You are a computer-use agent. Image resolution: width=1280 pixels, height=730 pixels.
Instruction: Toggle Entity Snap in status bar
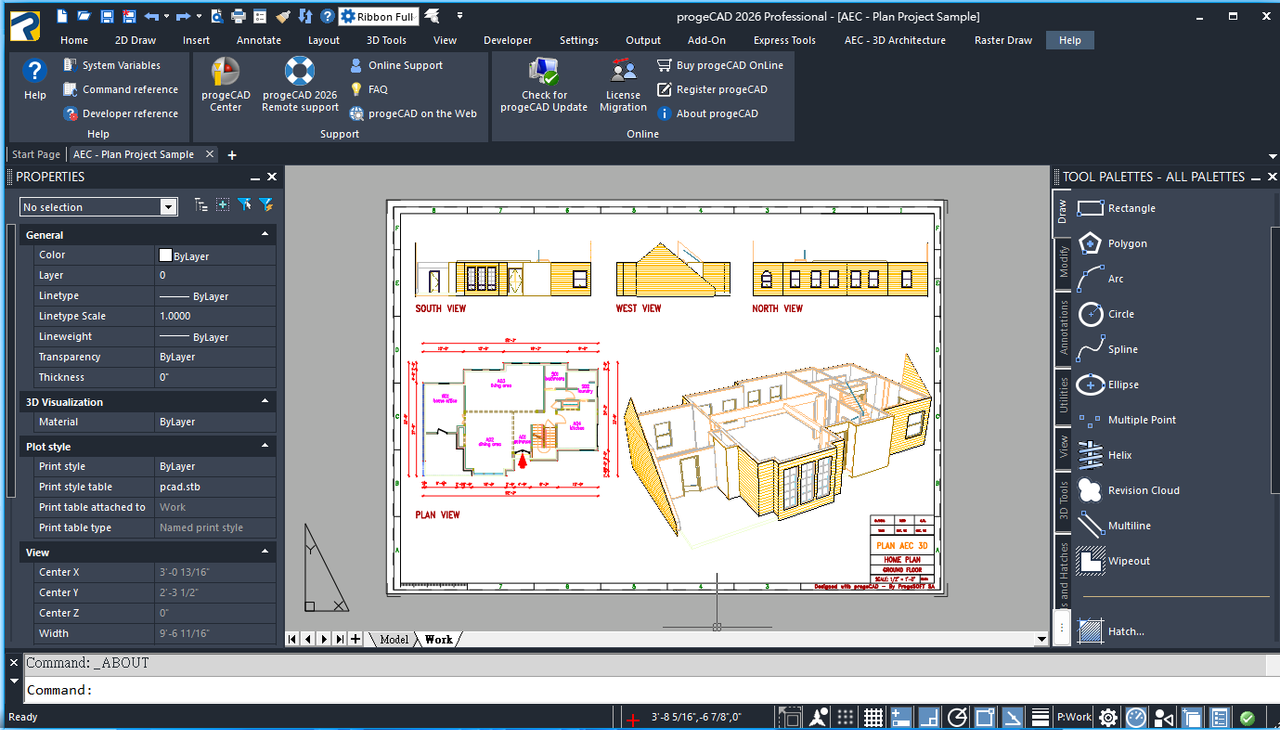click(x=985, y=717)
